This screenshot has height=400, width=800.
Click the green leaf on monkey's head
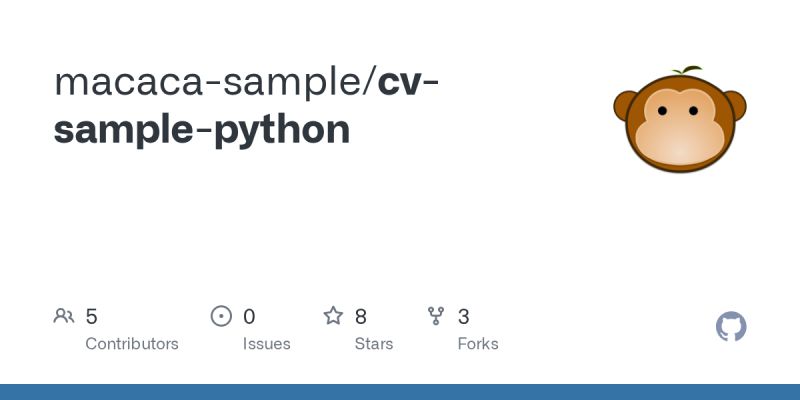coord(687,70)
